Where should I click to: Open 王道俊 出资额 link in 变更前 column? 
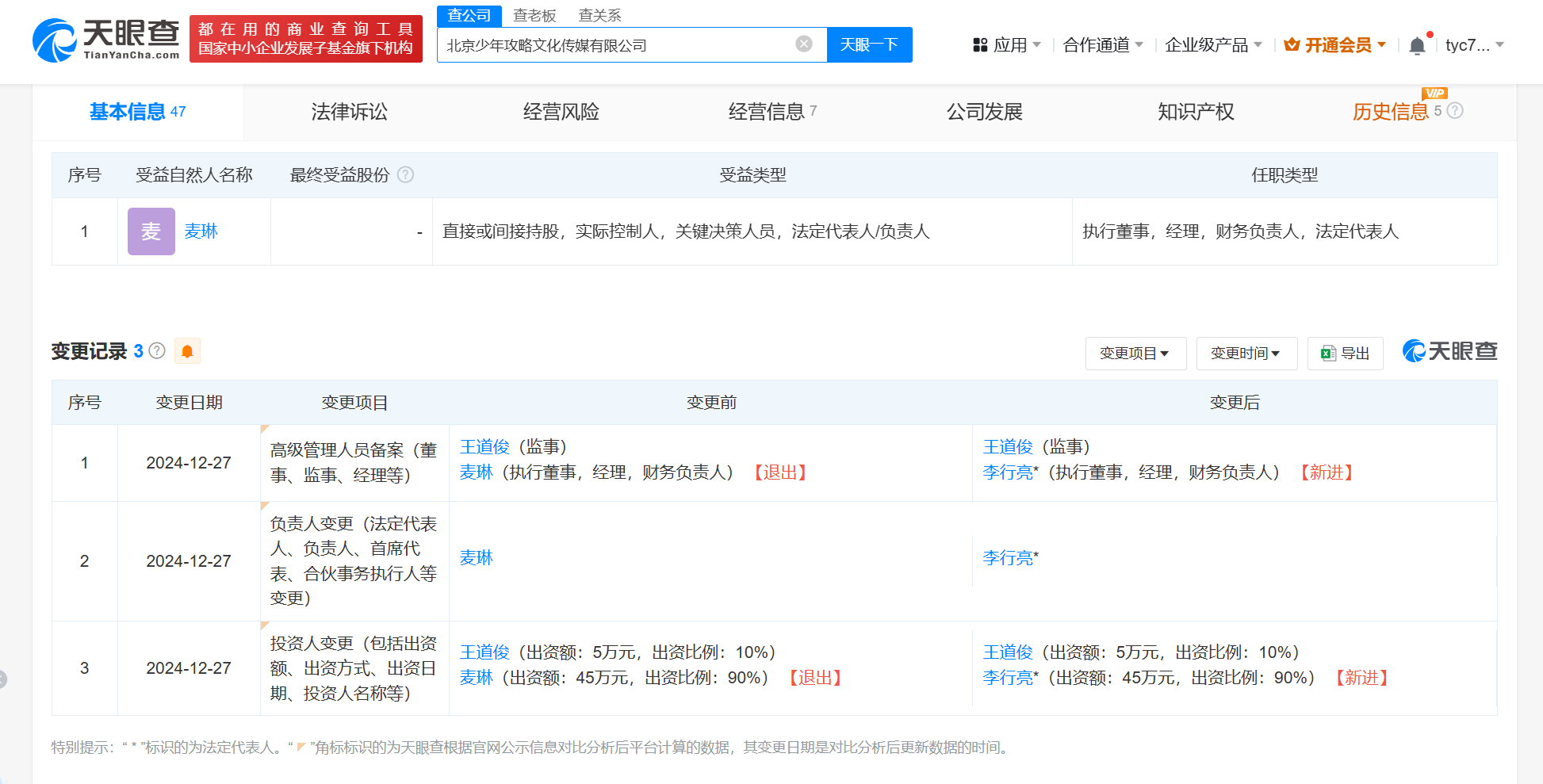pyautogui.click(x=484, y=652)
